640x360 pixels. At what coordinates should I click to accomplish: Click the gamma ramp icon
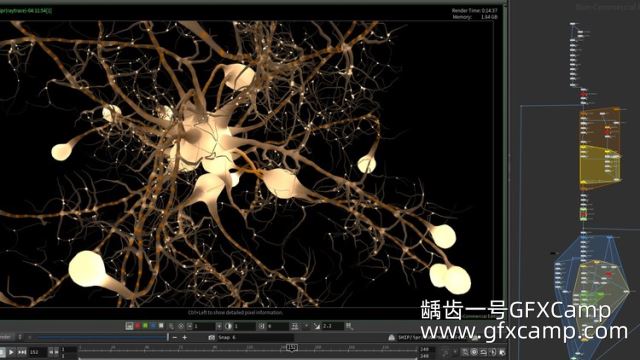click(317, 326)
